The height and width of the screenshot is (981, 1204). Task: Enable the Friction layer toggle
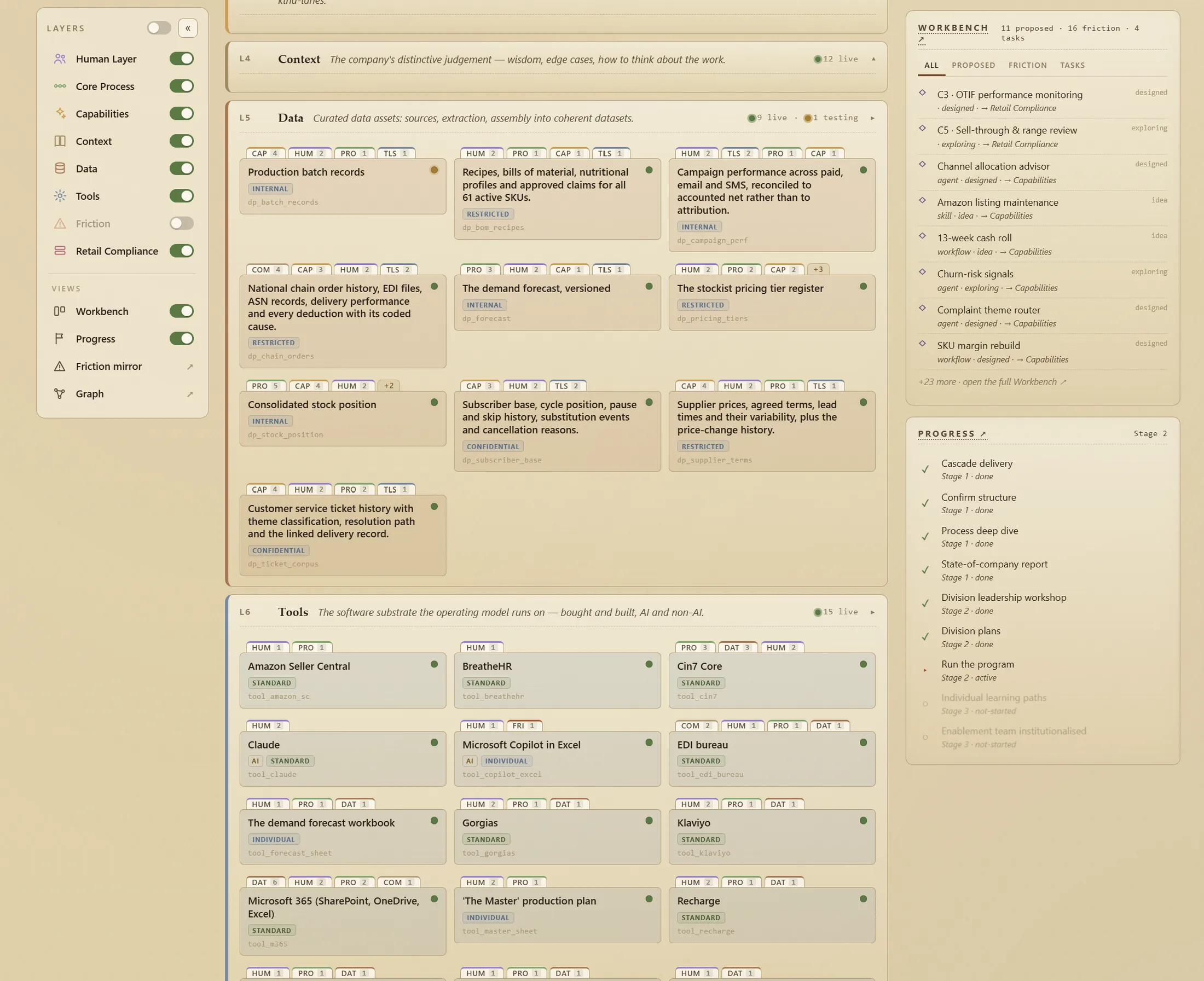pos(182,224)
